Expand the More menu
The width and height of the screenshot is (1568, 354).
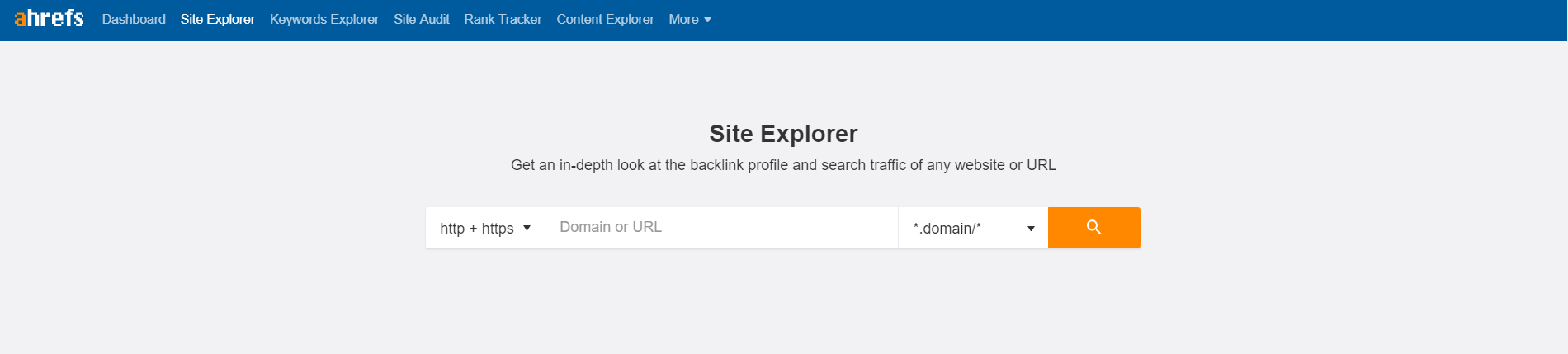(684, 19)
